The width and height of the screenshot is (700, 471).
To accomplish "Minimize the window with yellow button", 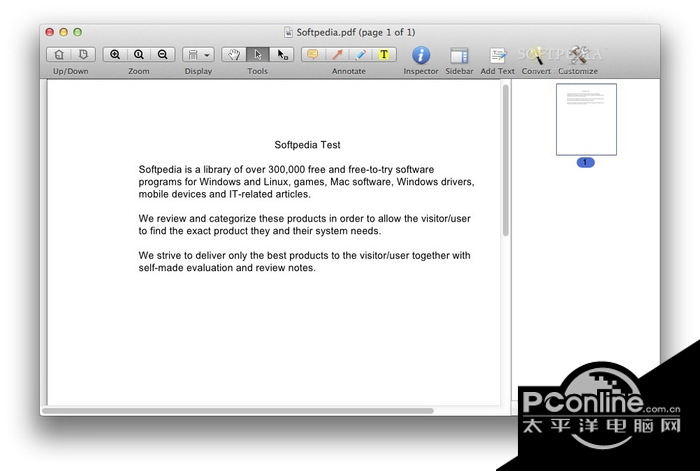I will [63, 32].
